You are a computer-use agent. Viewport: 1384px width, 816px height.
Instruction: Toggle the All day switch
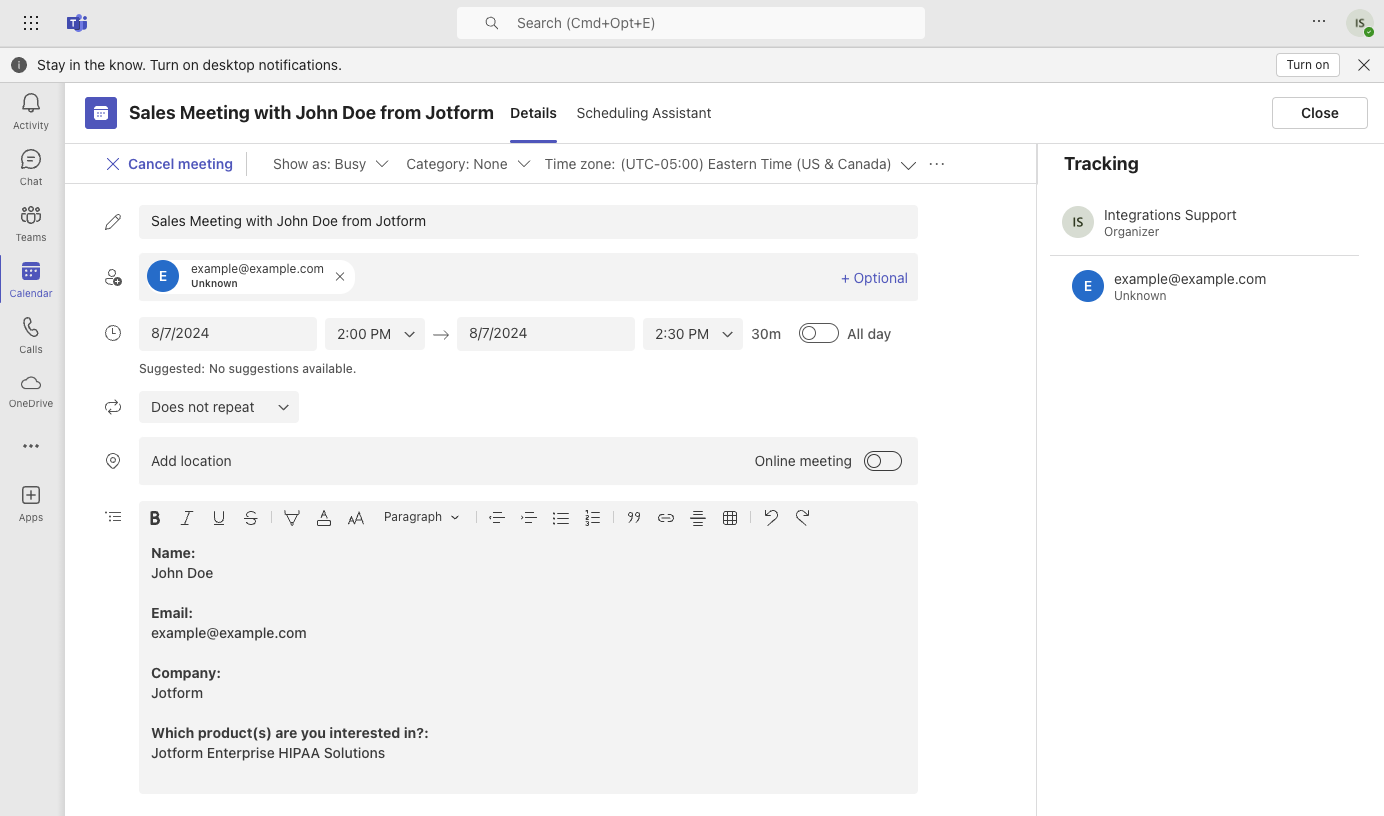(x=819, y=334)
